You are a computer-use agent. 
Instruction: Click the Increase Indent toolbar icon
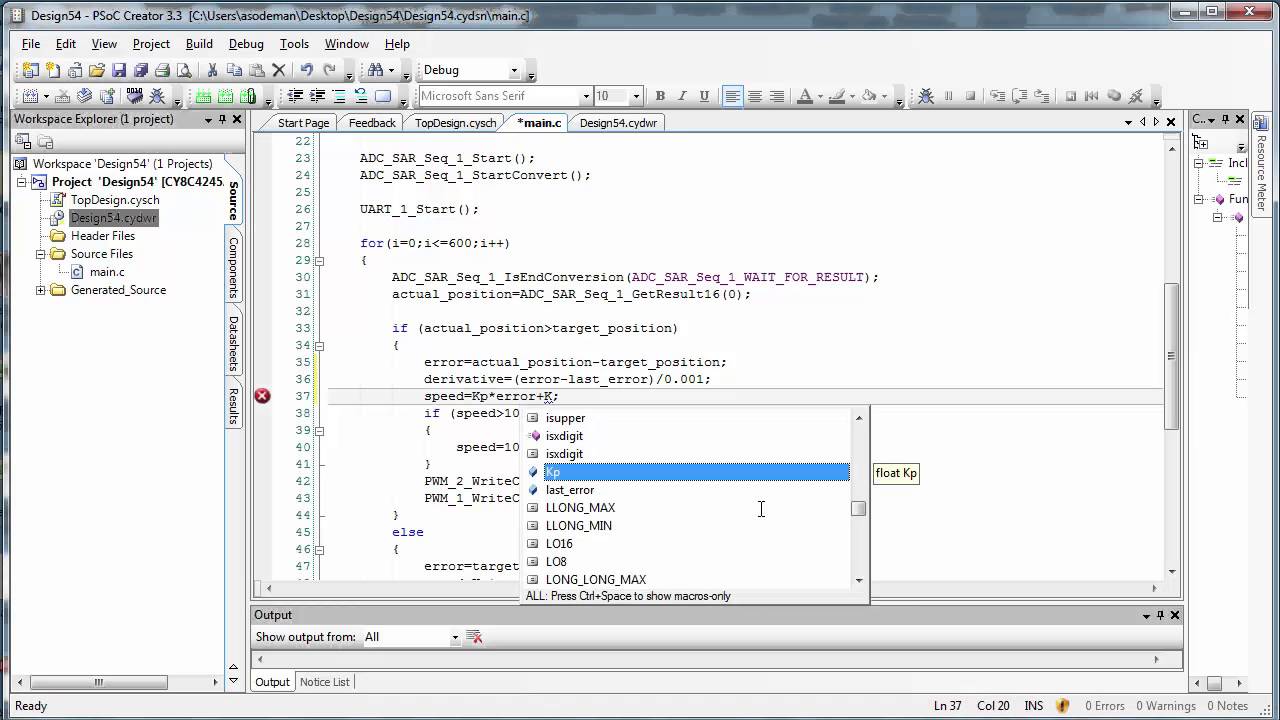(317, 96)
